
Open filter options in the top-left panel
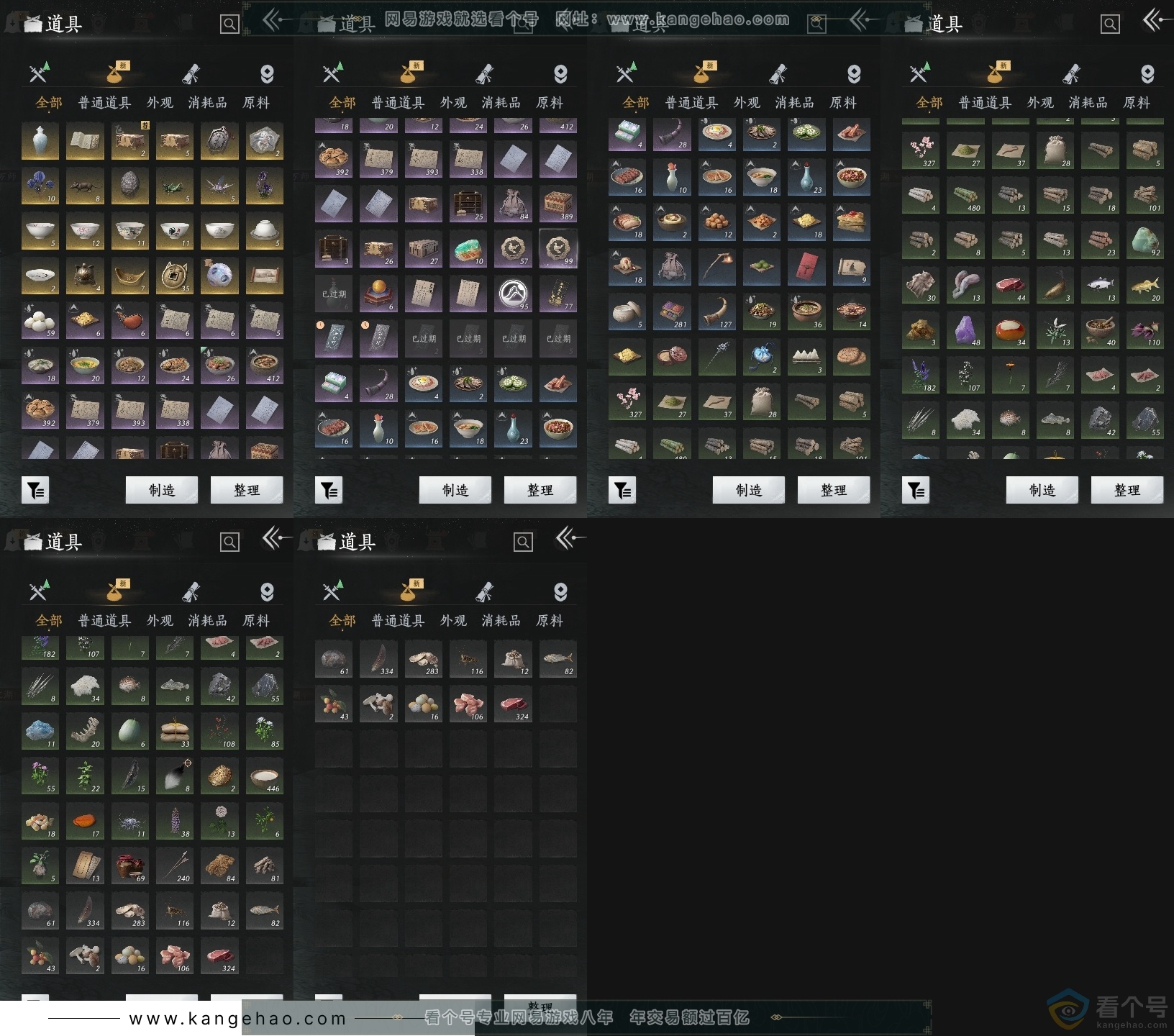click(x=35, y=491)
